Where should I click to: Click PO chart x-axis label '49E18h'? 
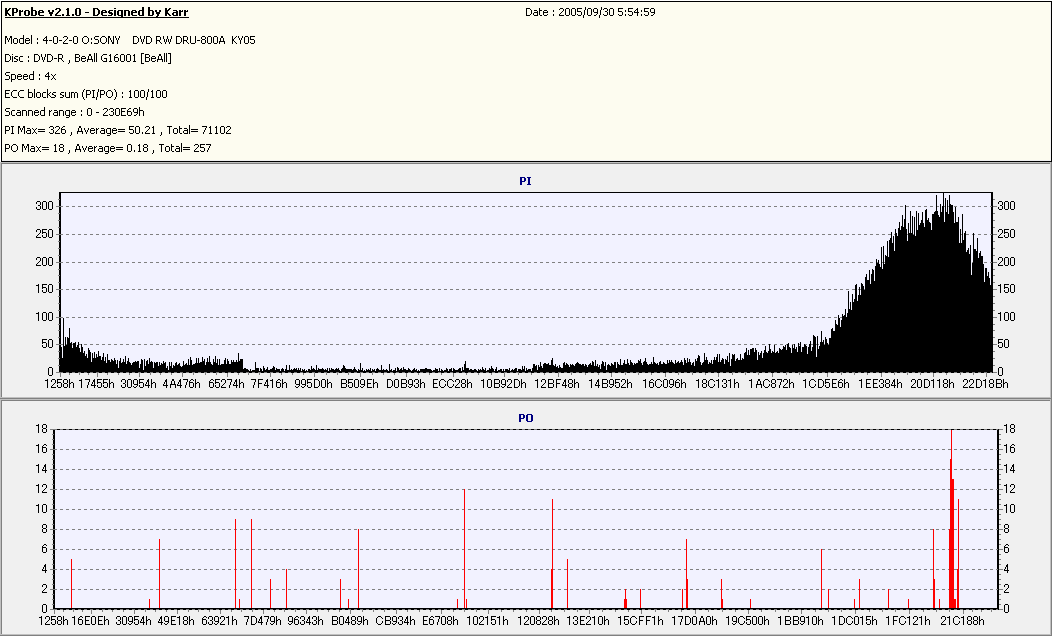tap(176, 621)
